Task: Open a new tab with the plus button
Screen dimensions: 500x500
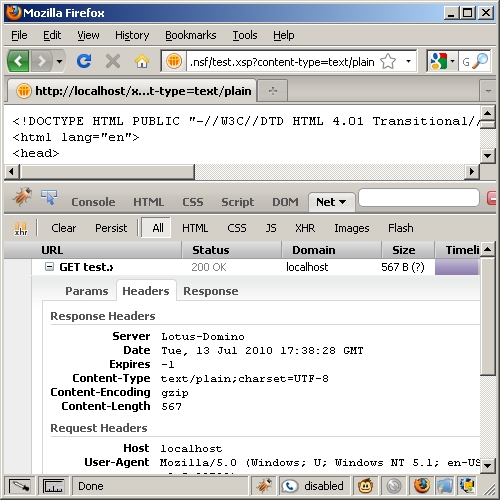Action: [273, 91]
